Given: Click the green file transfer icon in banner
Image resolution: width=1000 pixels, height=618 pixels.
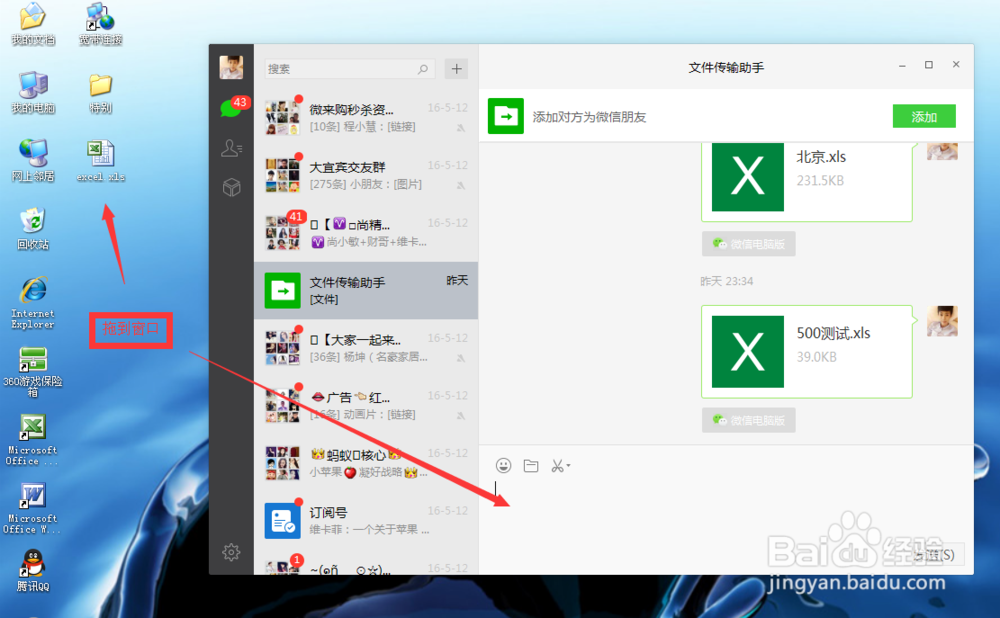Looking at the screenshot, I should (506, 116).
